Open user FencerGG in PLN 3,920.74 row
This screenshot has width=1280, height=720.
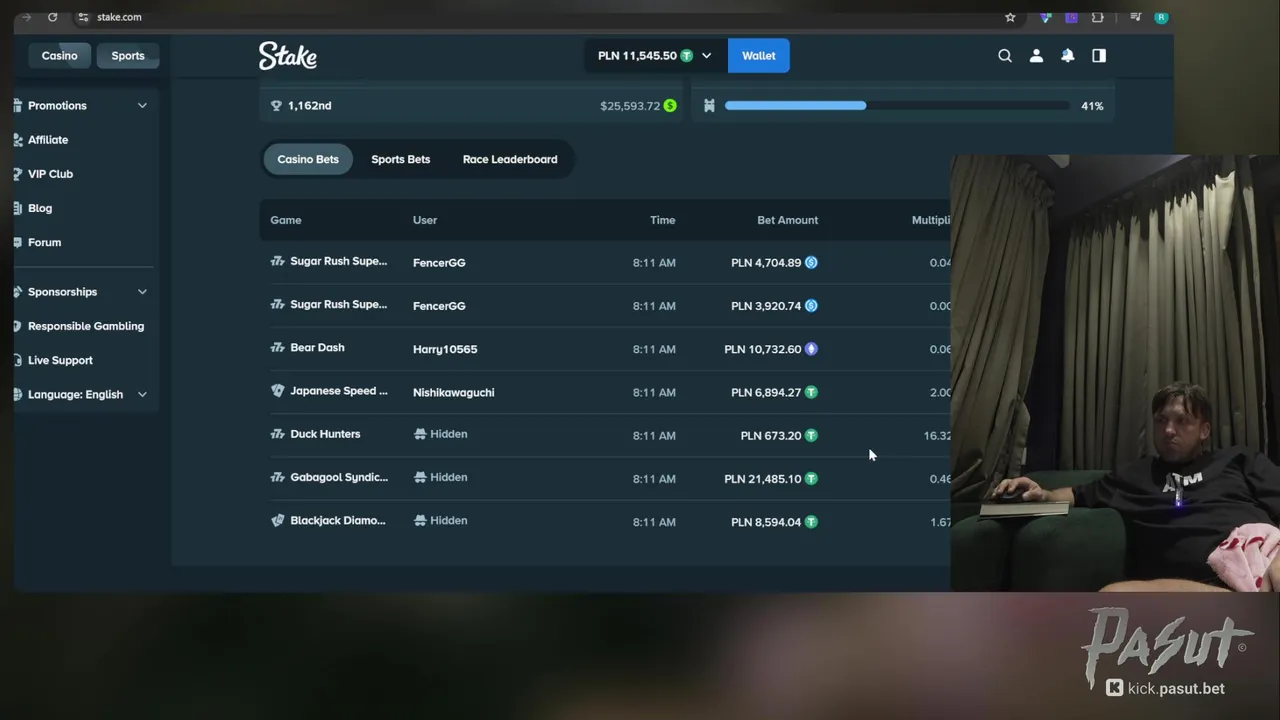tap(439, 306)
